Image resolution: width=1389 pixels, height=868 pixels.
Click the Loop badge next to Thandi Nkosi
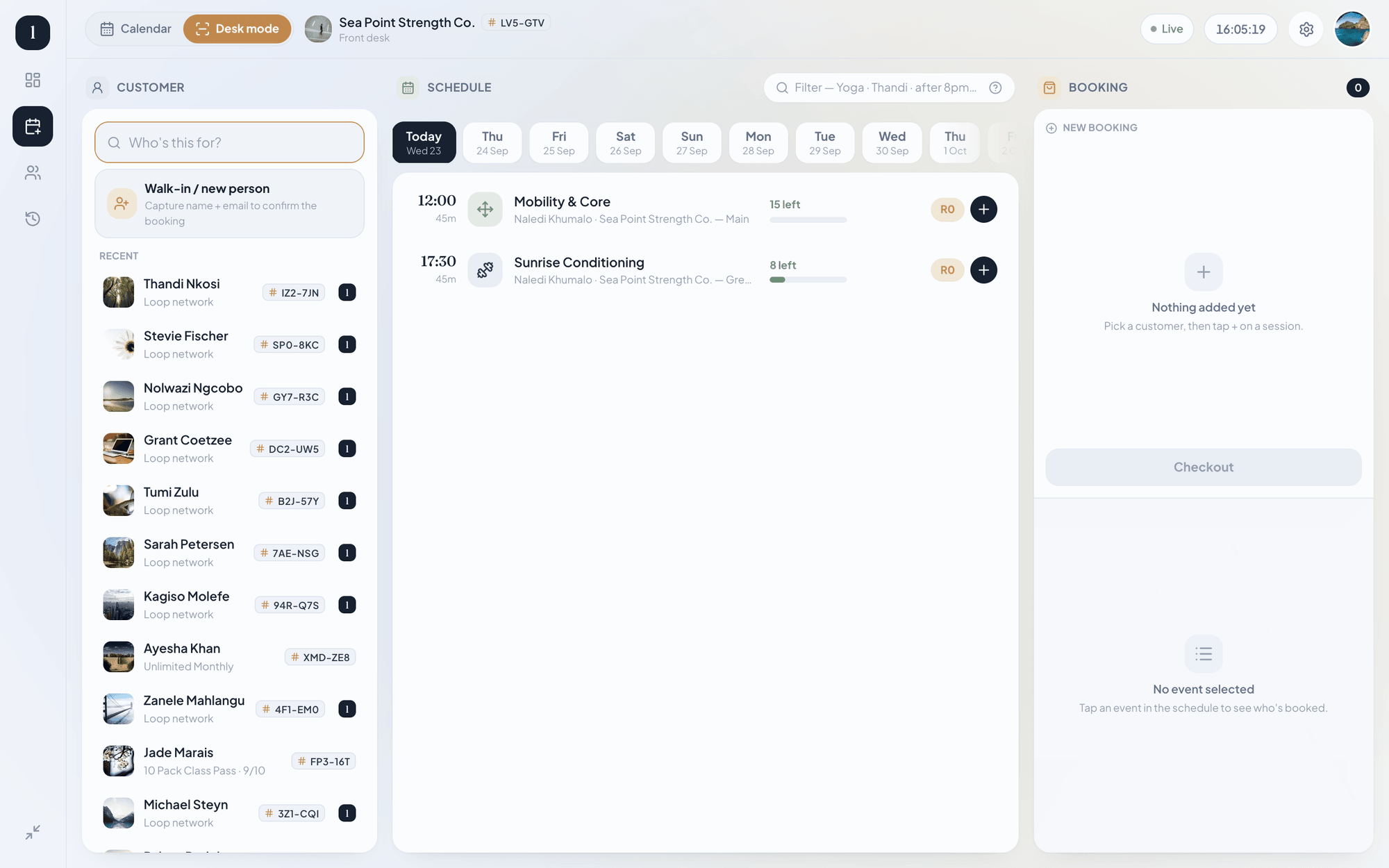347,292
